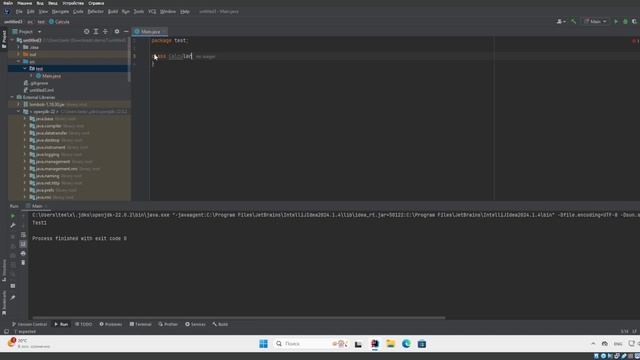Run Main with green play toolbar button

[616, 21]
